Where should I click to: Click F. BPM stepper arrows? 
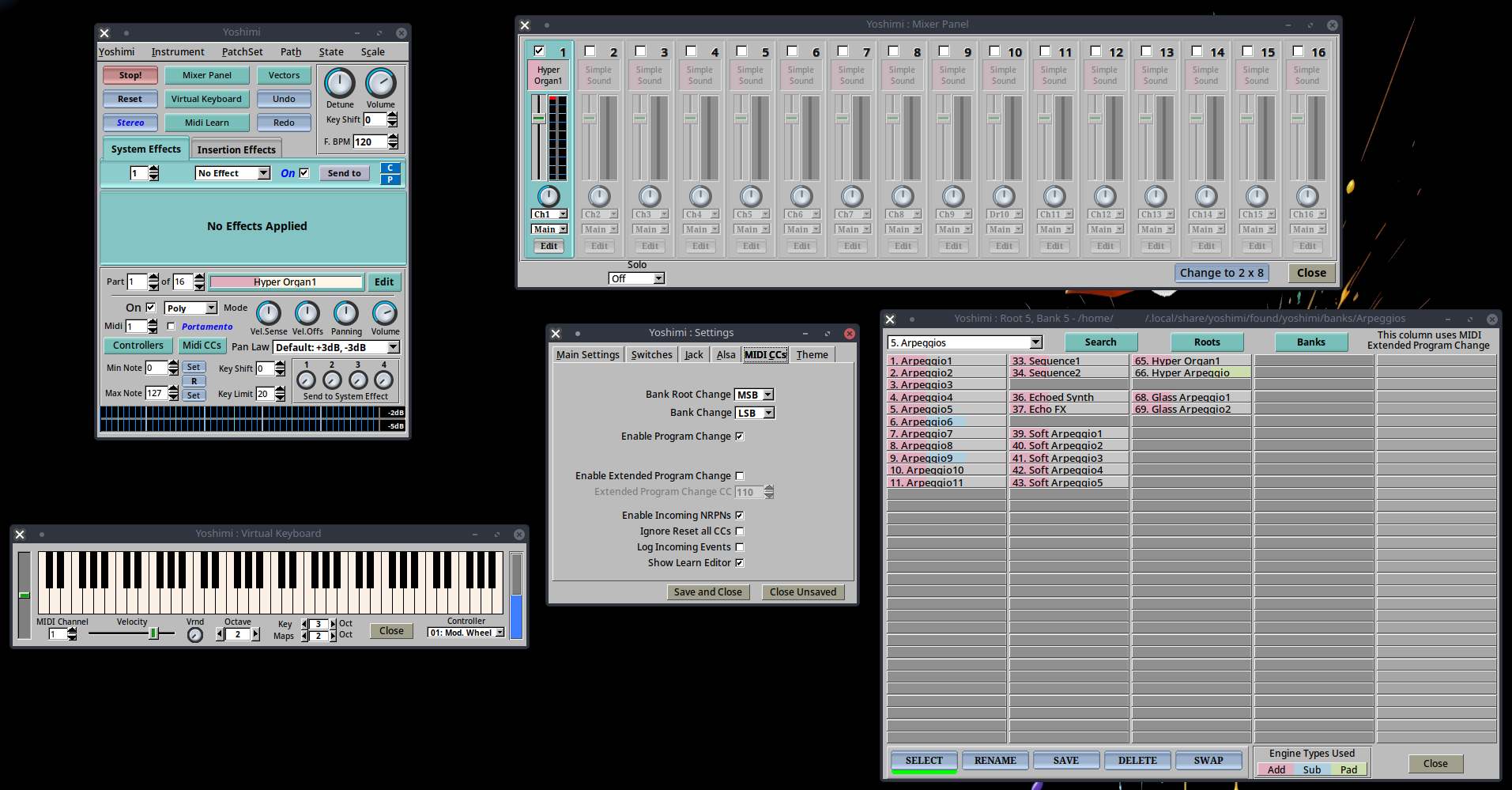pos(393,142)
